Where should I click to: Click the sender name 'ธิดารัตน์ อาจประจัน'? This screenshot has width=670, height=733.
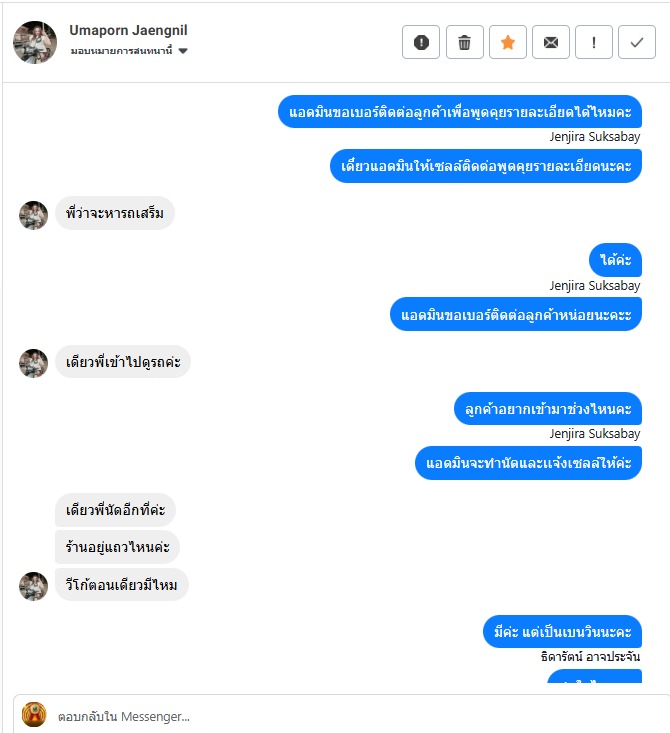point(591,656)
